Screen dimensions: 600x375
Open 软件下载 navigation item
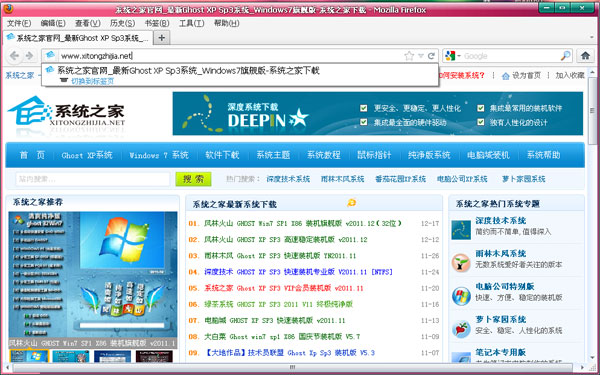click(222, 155)
